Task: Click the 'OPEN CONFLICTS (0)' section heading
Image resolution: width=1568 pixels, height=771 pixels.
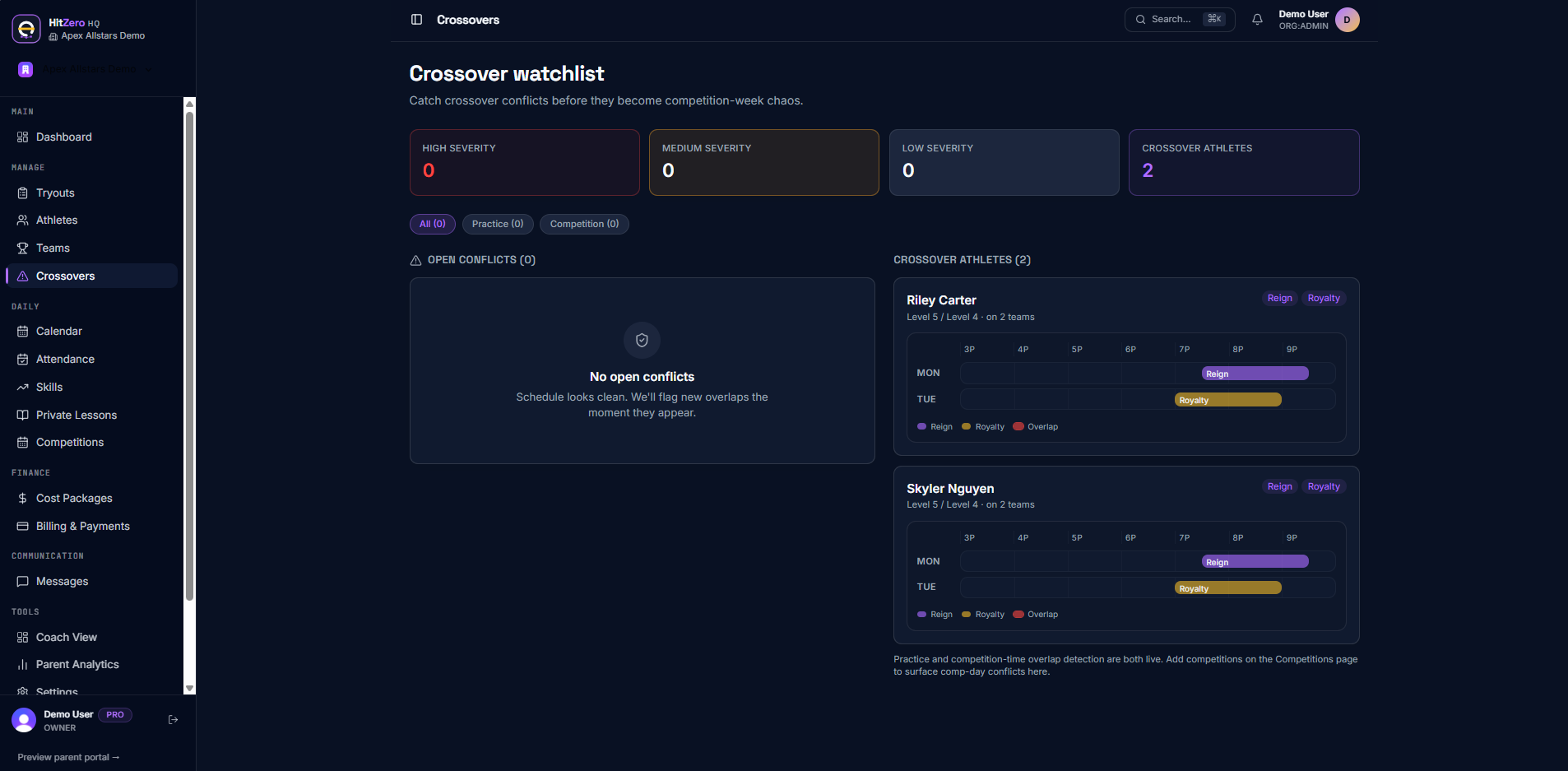Action: point(481,260)
